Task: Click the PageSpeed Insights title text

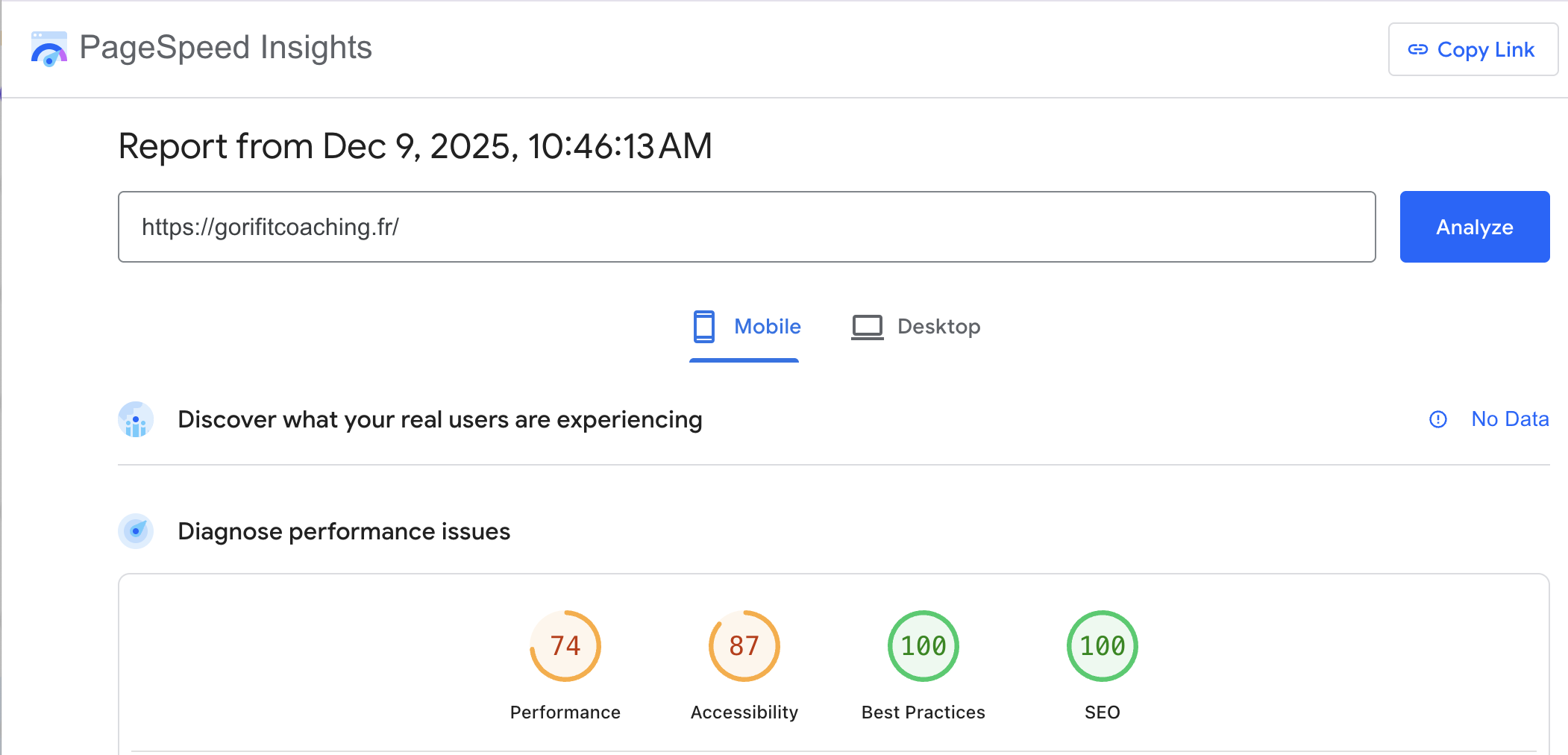Action: (225, 48)
